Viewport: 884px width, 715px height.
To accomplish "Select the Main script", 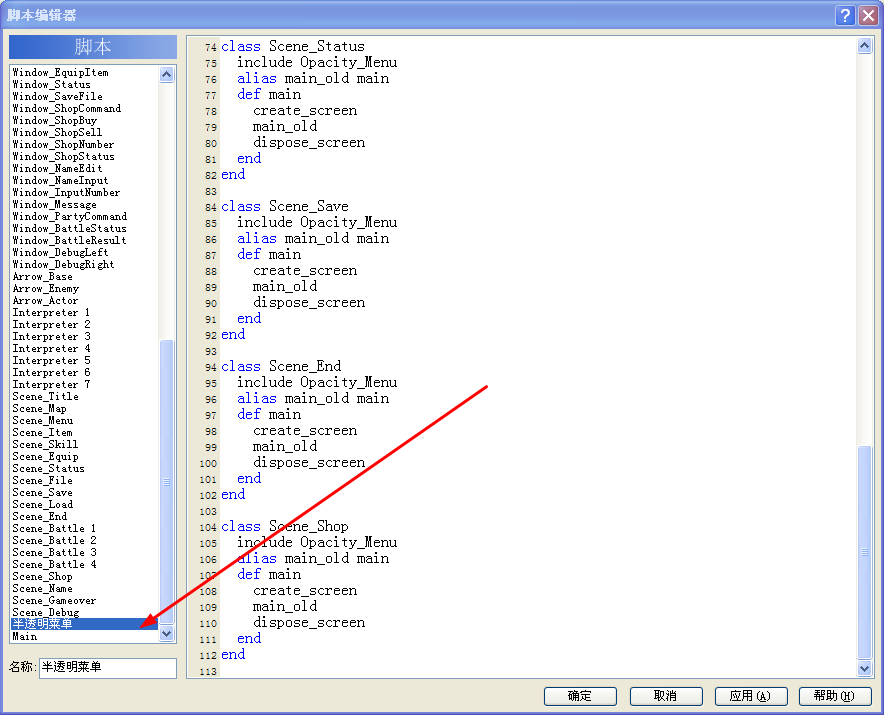I will tap(85, 637).
